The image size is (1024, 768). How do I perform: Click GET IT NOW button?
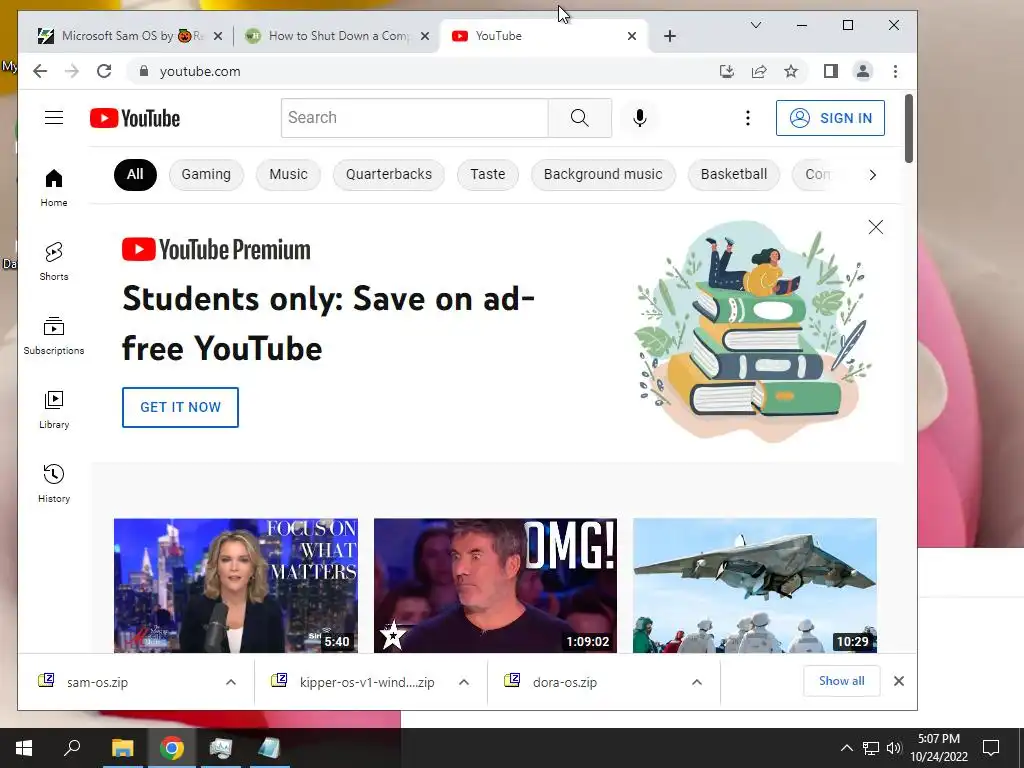(180, 407)
